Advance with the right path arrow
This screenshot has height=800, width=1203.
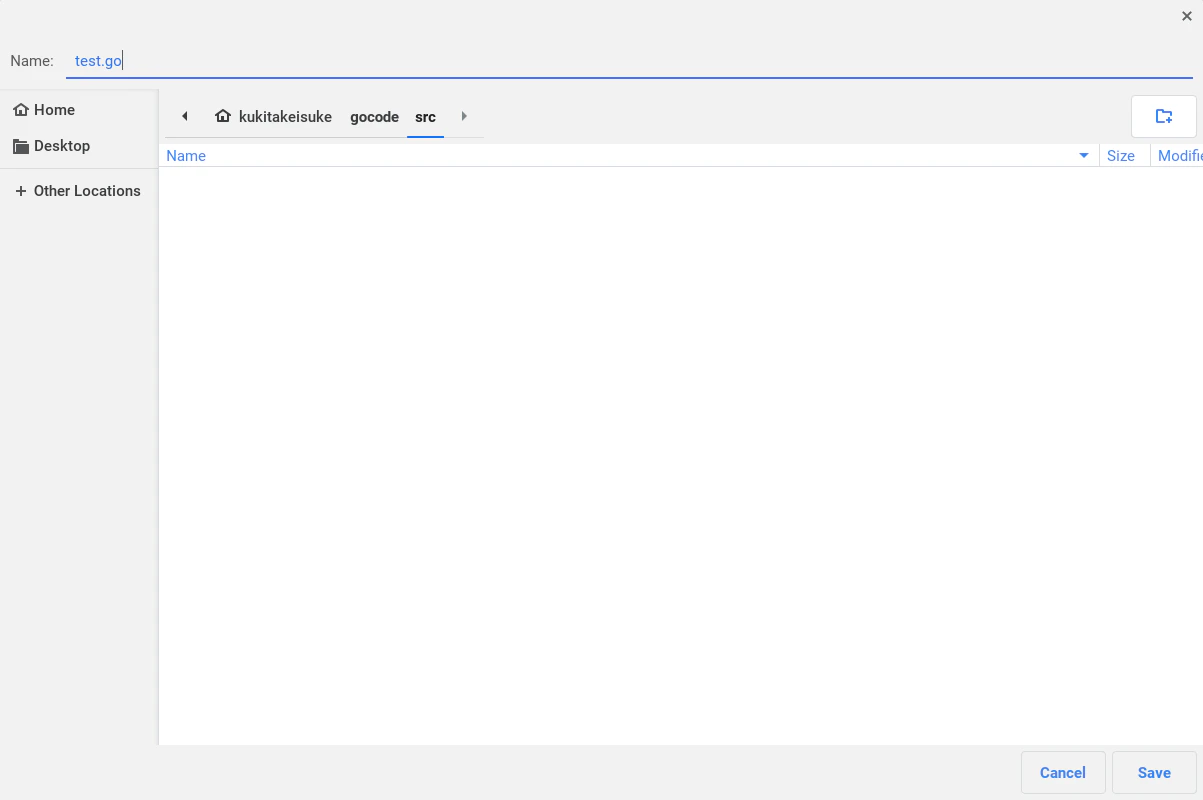coord(464,117)
